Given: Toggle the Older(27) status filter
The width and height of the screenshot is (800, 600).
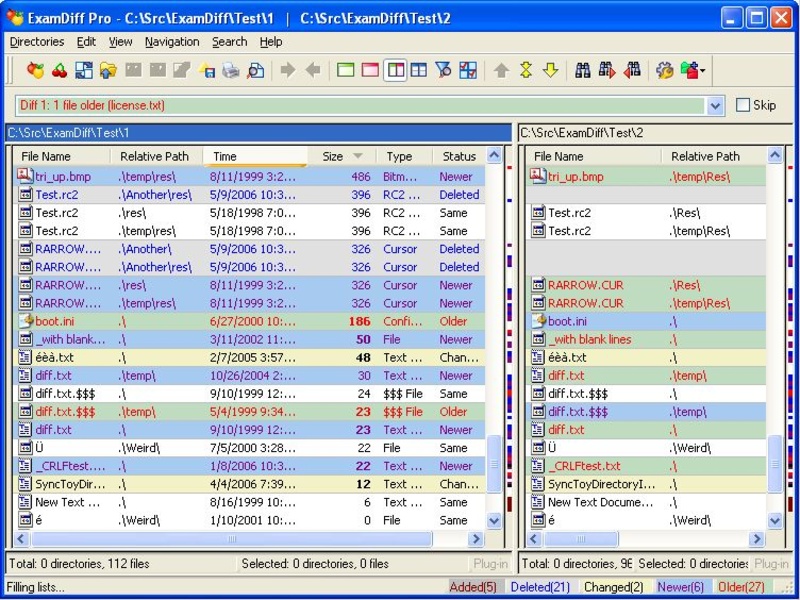Looking at the screenshot, I should pos(741,587).
